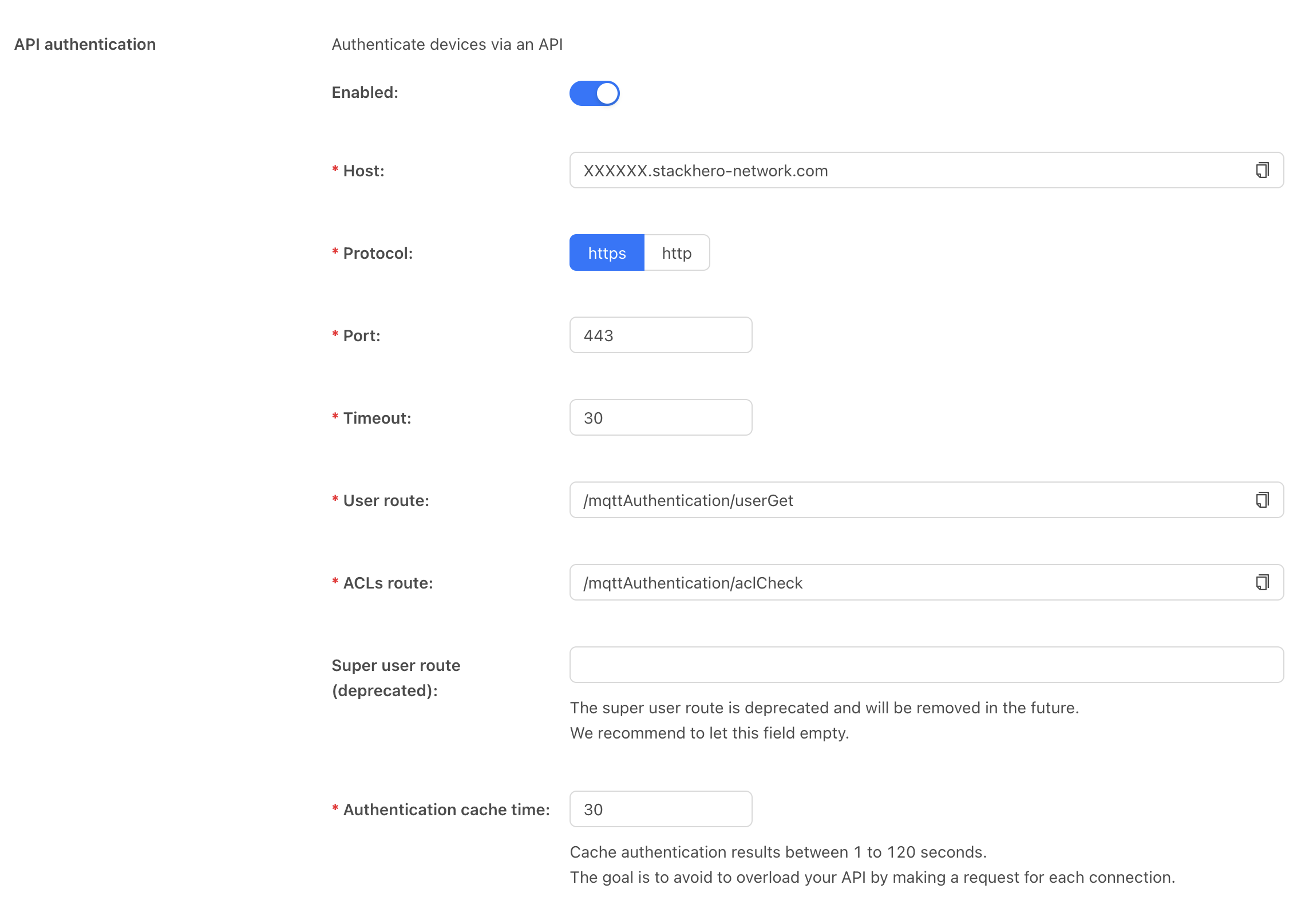This screenshot has width=1305, height=924.
Task: Click the ACLs route text field
Action: point(904,582)
